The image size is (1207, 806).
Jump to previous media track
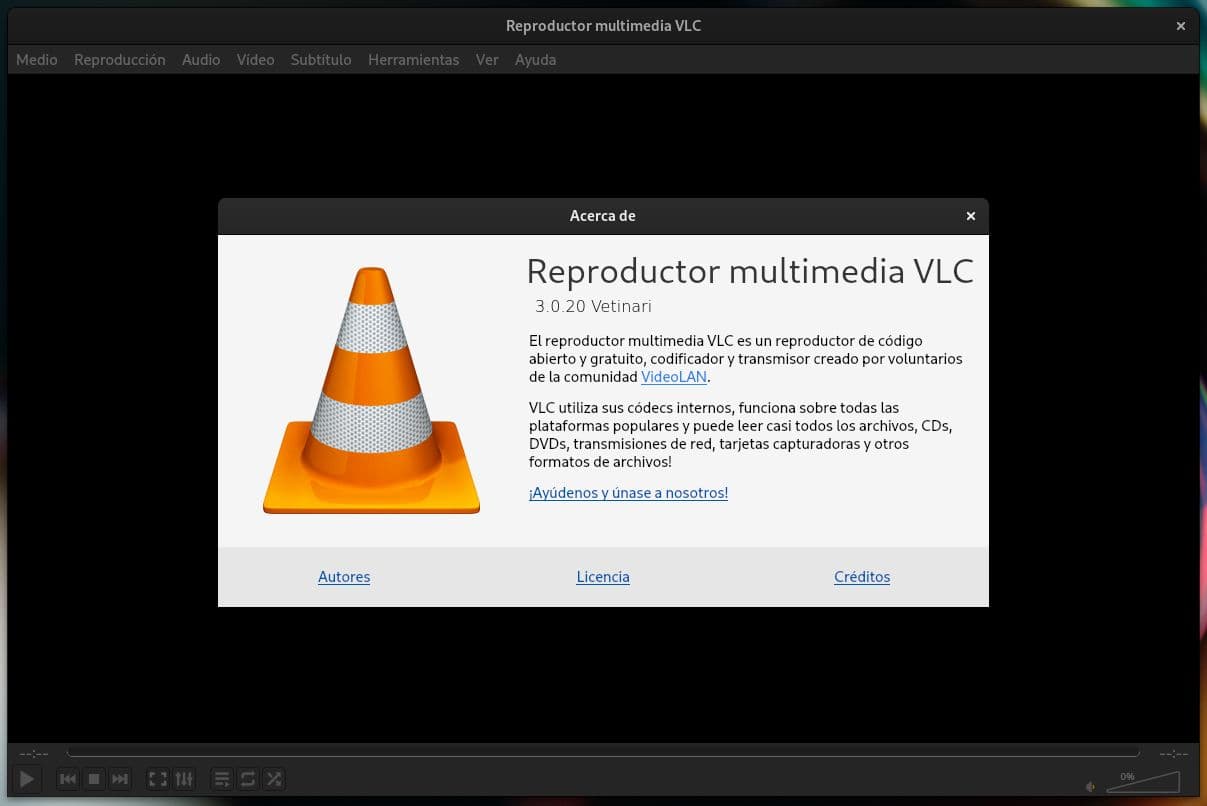coord(68,778)
